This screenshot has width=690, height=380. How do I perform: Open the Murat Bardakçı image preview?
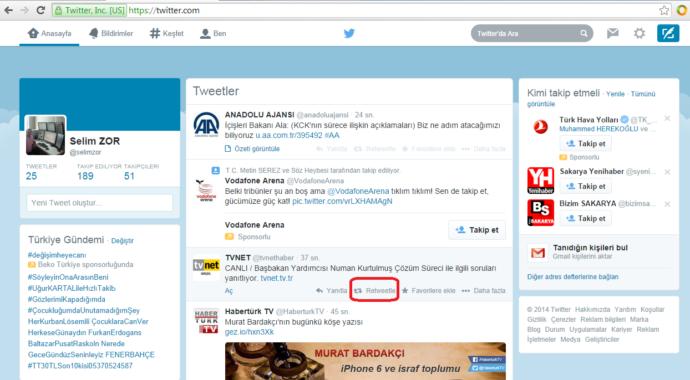pos(365,361)
